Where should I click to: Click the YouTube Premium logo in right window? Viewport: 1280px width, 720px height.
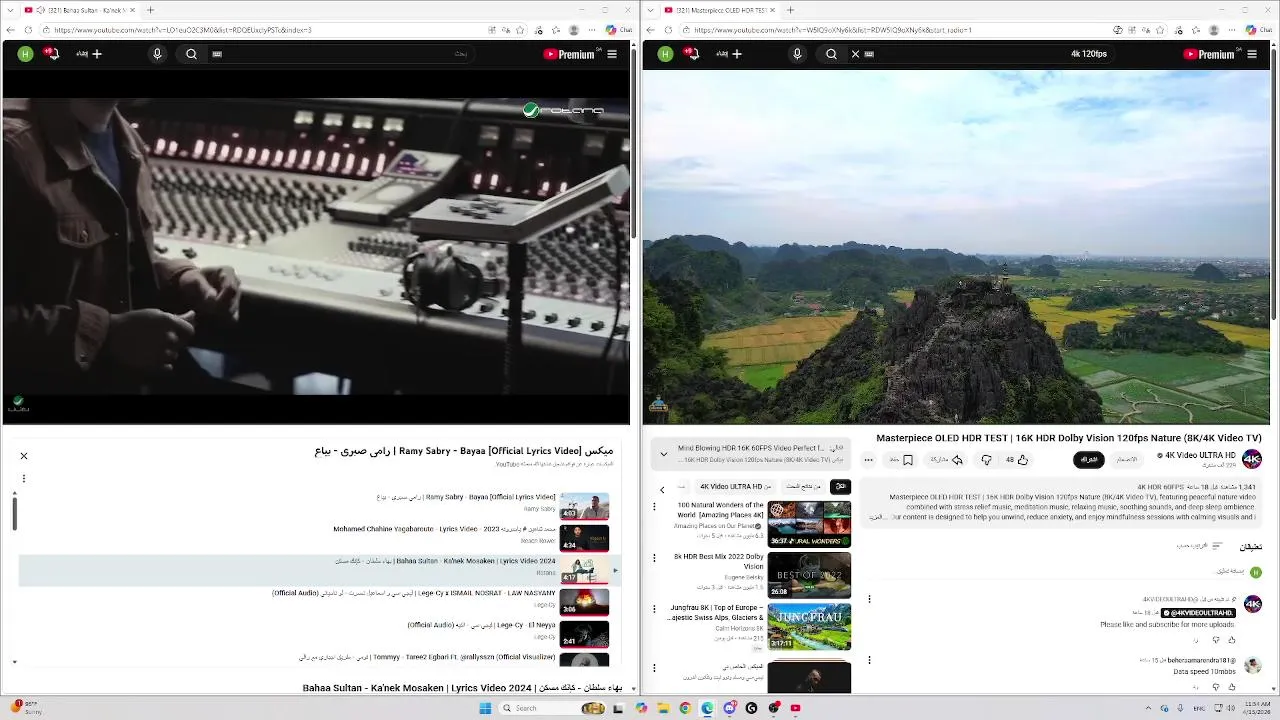(x=1209, y=54)
